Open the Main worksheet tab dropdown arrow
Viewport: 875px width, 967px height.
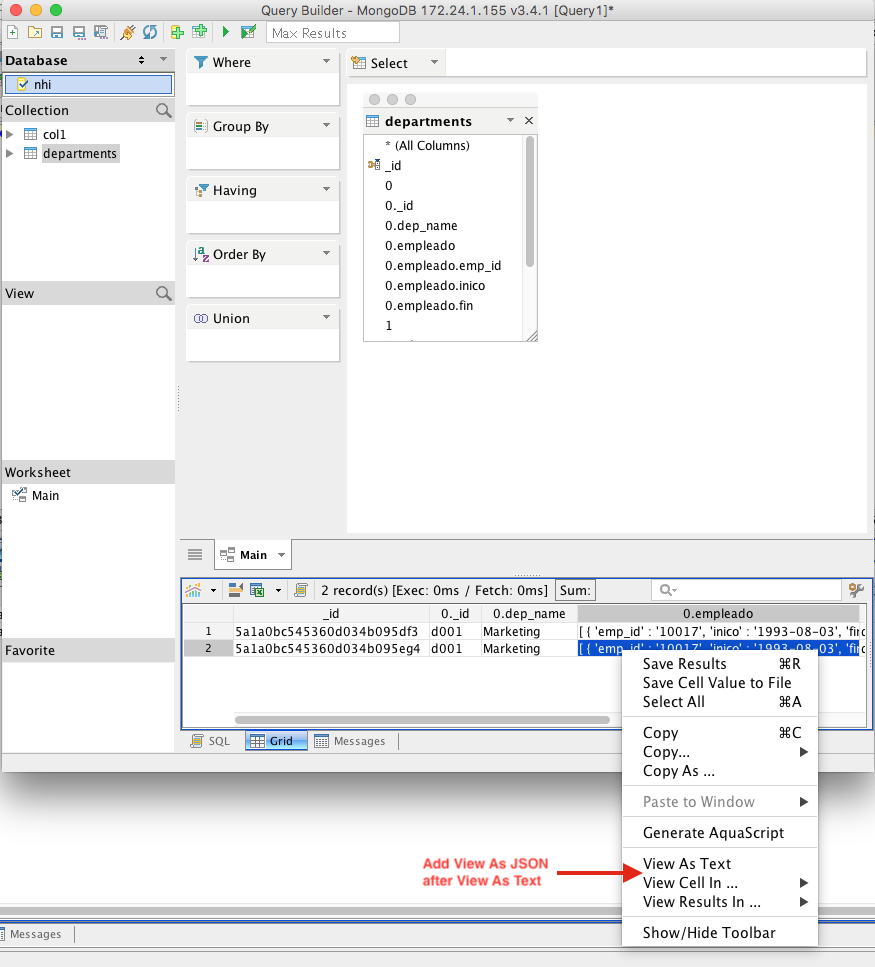pos(281,555)
